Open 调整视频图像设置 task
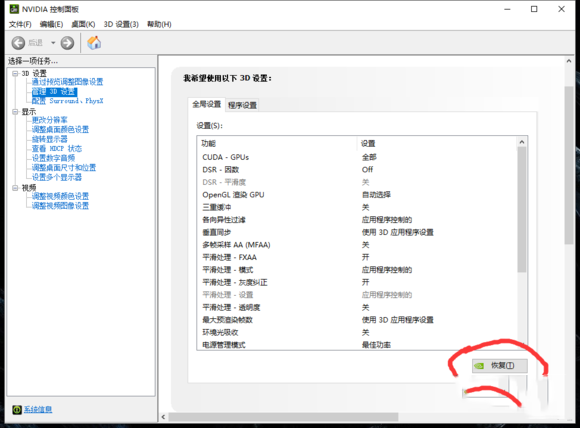 click(60, 206)
